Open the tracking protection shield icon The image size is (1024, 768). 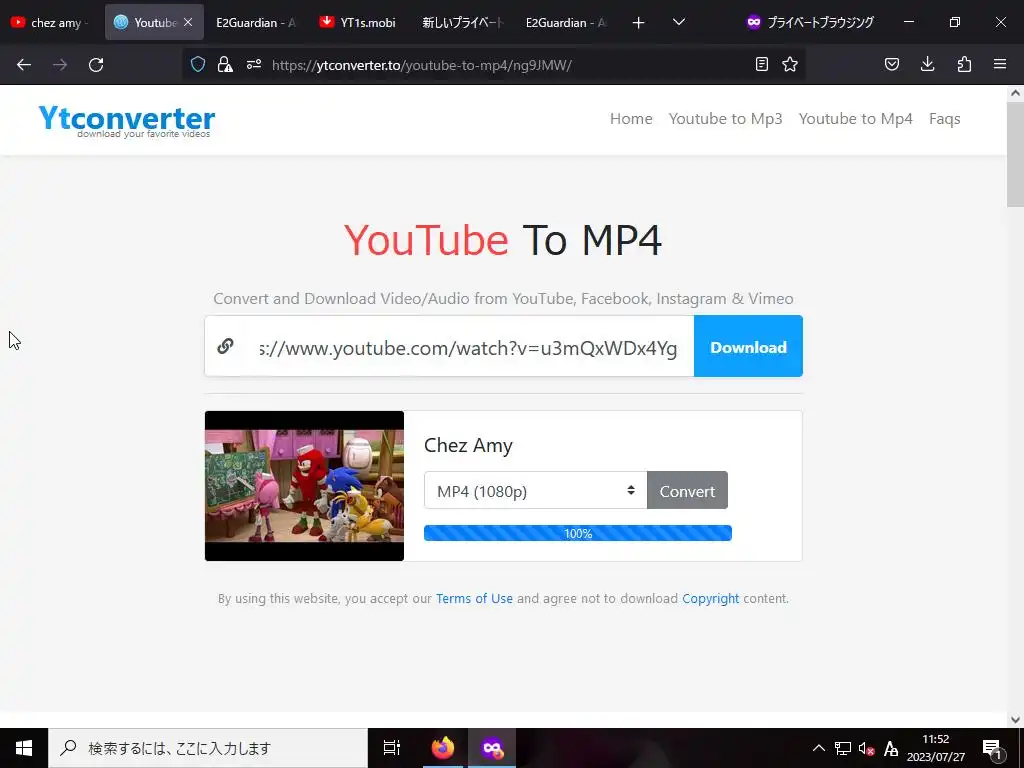[x=198, y=64]
